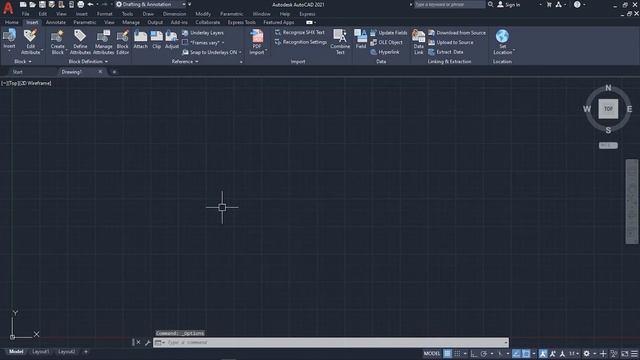Click the Field insert tool
The image size is (640, 360).
point(361,39)
